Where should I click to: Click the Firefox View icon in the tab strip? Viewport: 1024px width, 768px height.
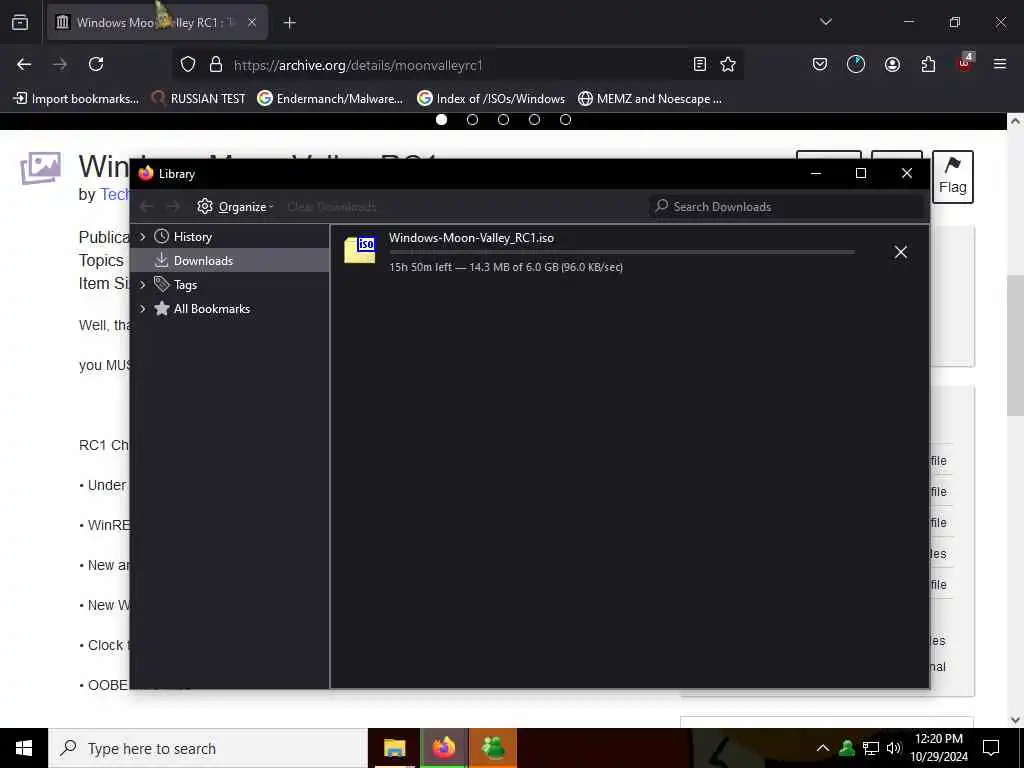tap(20, 22)
